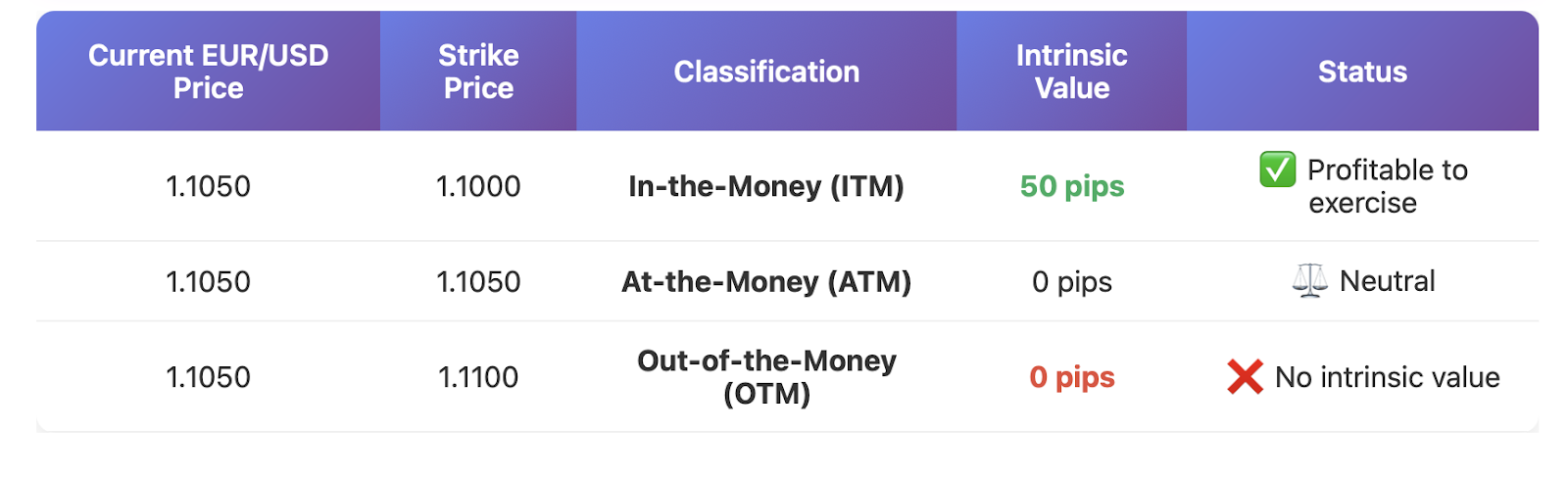Screen dimensions: 1568x480
Task: Select the Strike Price column header
Action: click(x=478, y=72)
